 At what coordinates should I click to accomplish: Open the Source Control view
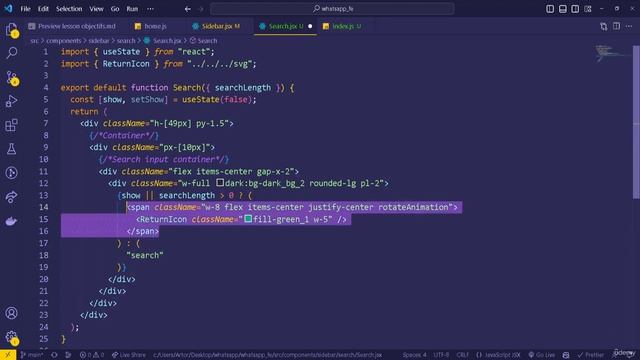click(x=12, y=78)
